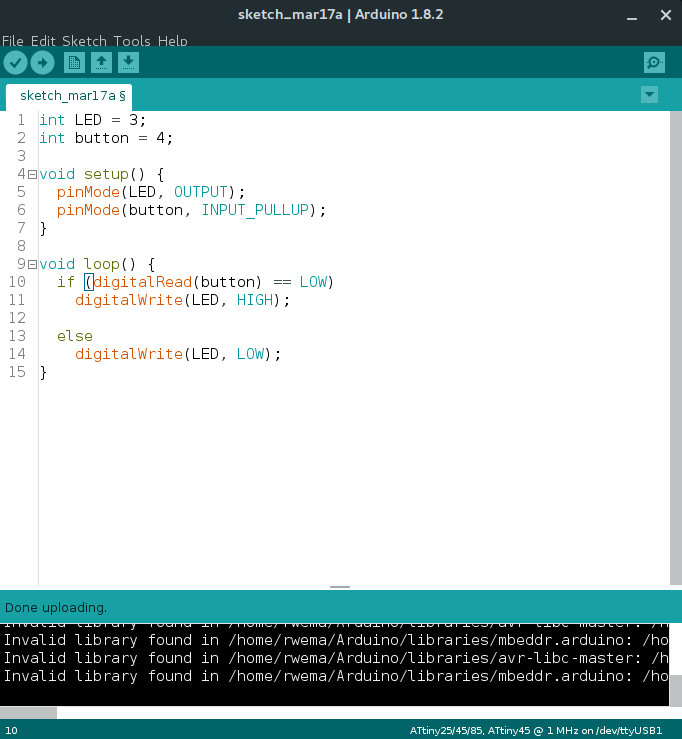Viewport: 682px width, 739px height.
Task: Click the avr-libc-master console line
Action: [336, 658]
